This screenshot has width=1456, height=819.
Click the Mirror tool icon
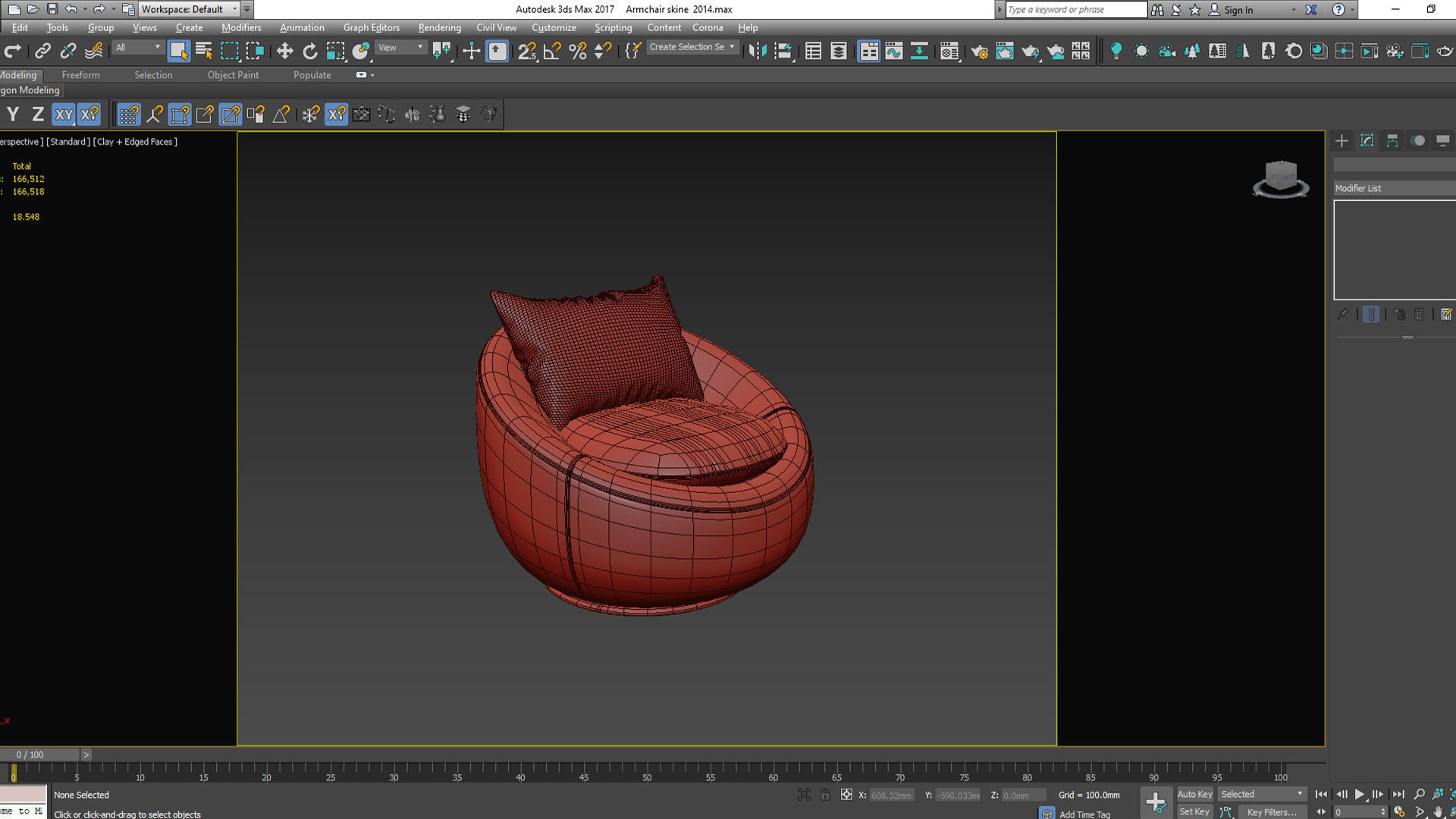[757, 51]
